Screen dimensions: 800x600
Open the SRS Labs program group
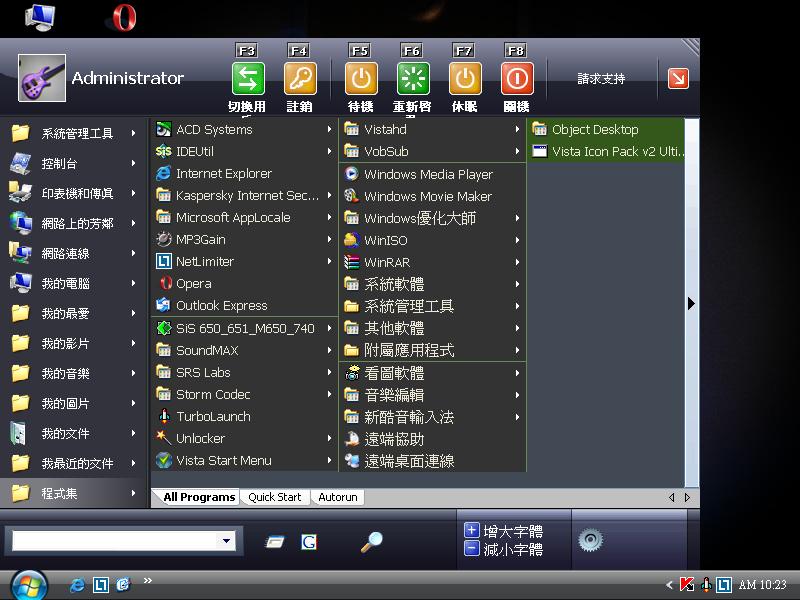245,372
